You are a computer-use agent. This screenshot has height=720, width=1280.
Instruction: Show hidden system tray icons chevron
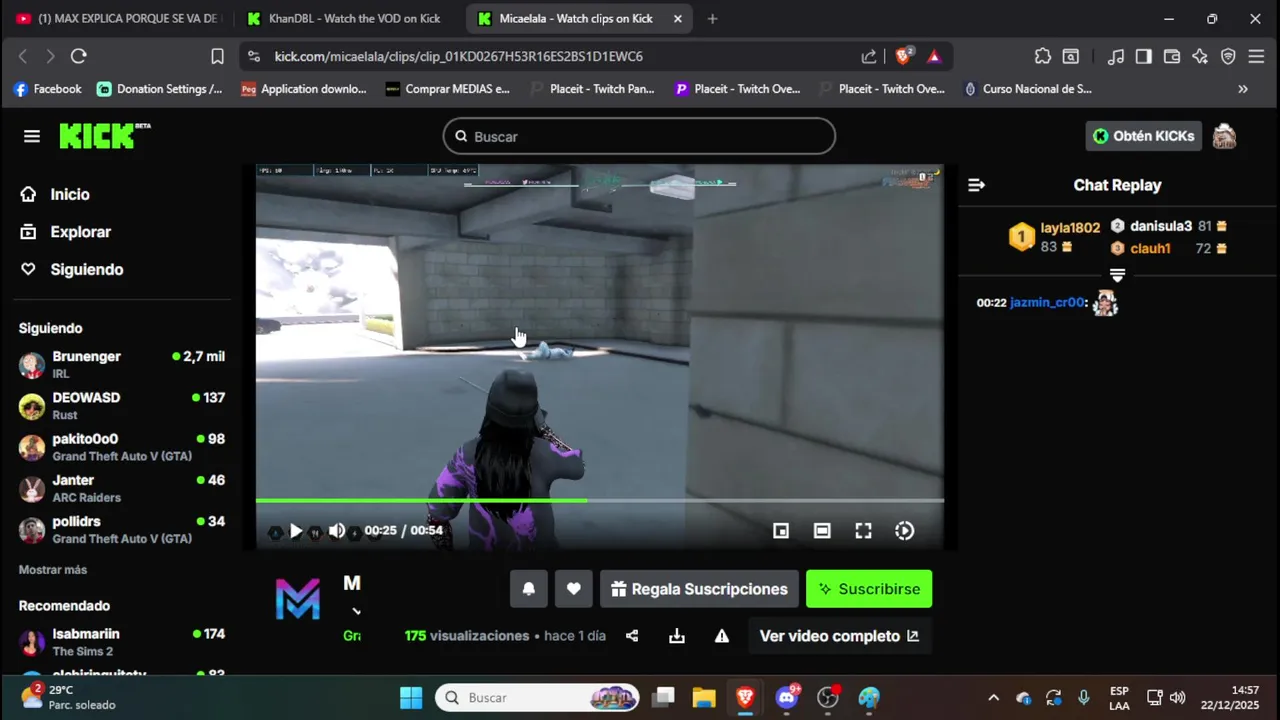(x=993, y=697)
